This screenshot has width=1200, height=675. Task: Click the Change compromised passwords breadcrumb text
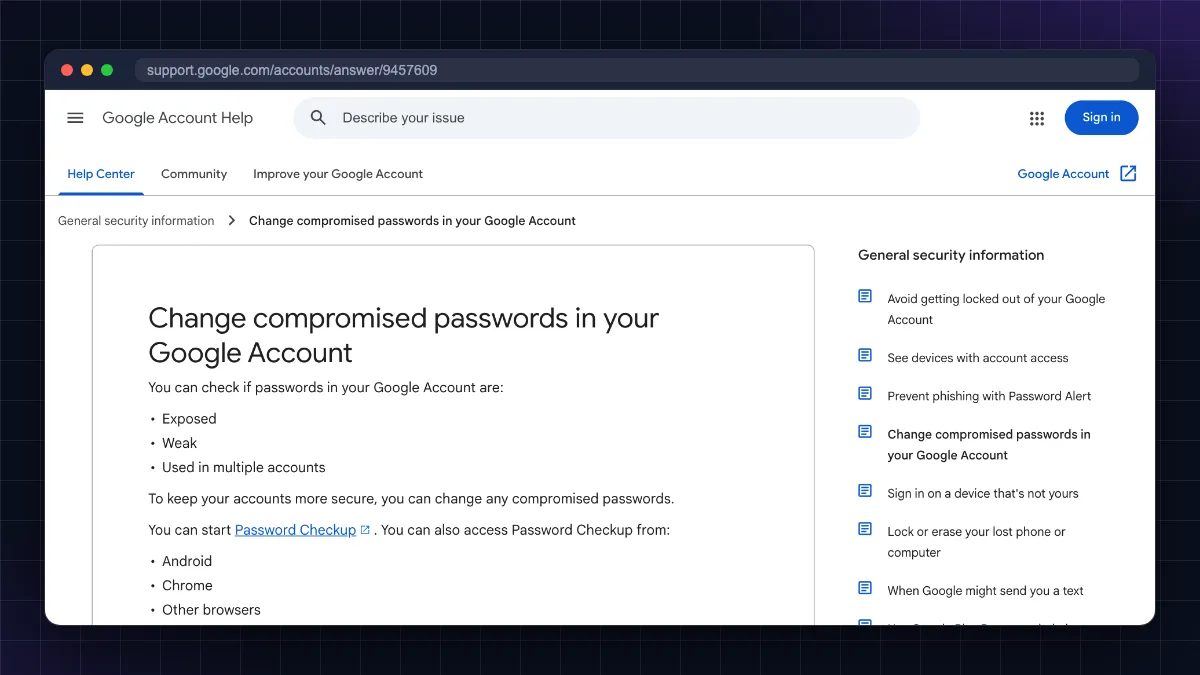(412, 221)
